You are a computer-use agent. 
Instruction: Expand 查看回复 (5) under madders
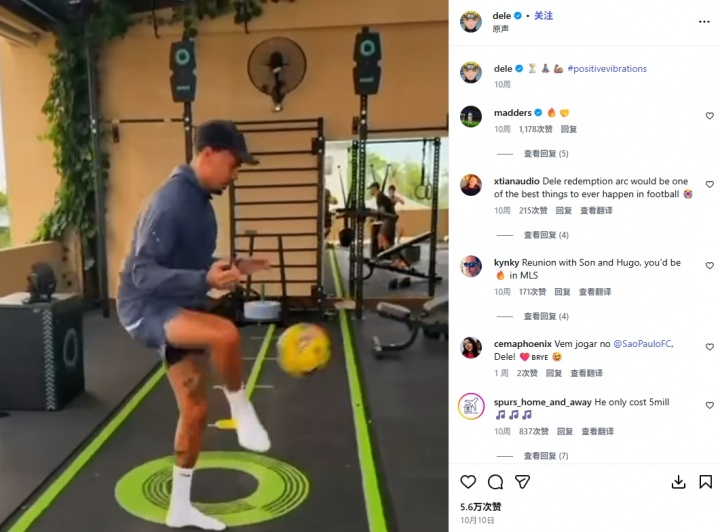(546, 153)
